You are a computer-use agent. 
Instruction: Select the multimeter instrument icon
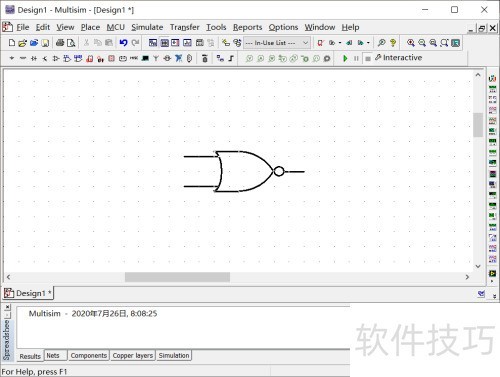click(492, 79)
